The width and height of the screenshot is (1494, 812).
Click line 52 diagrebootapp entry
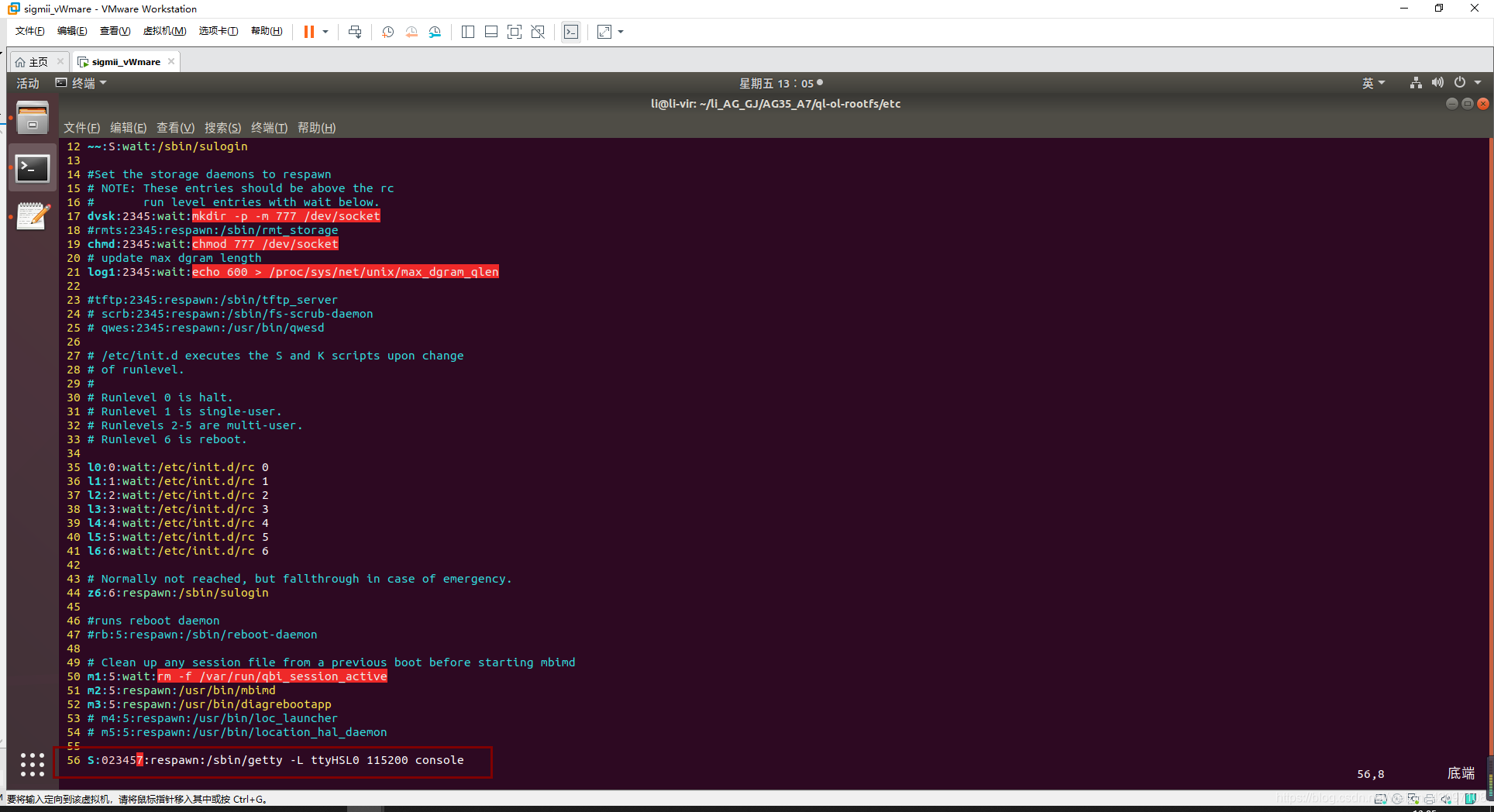209,704
